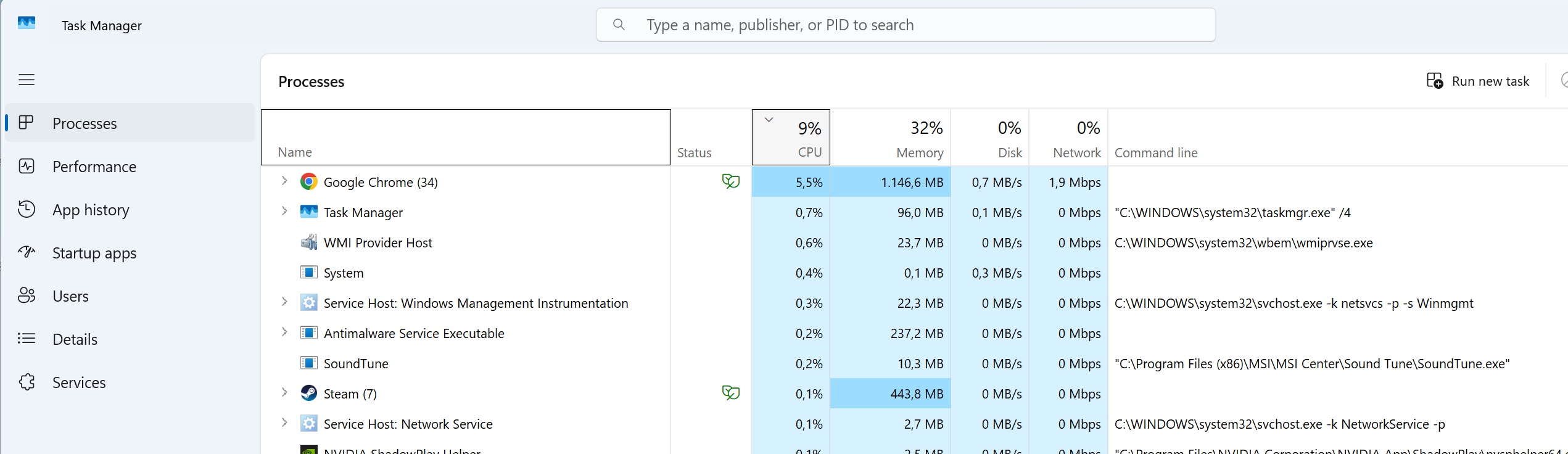Click the Services puzzle icon
Image resolution: width=1568 pixels, height=454 pixels.
[27, 382]
